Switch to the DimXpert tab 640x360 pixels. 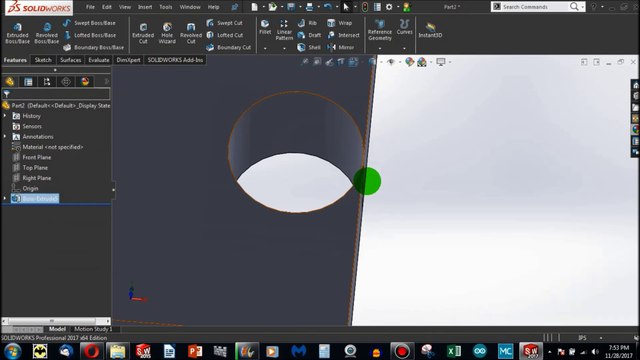click(128, 60)
